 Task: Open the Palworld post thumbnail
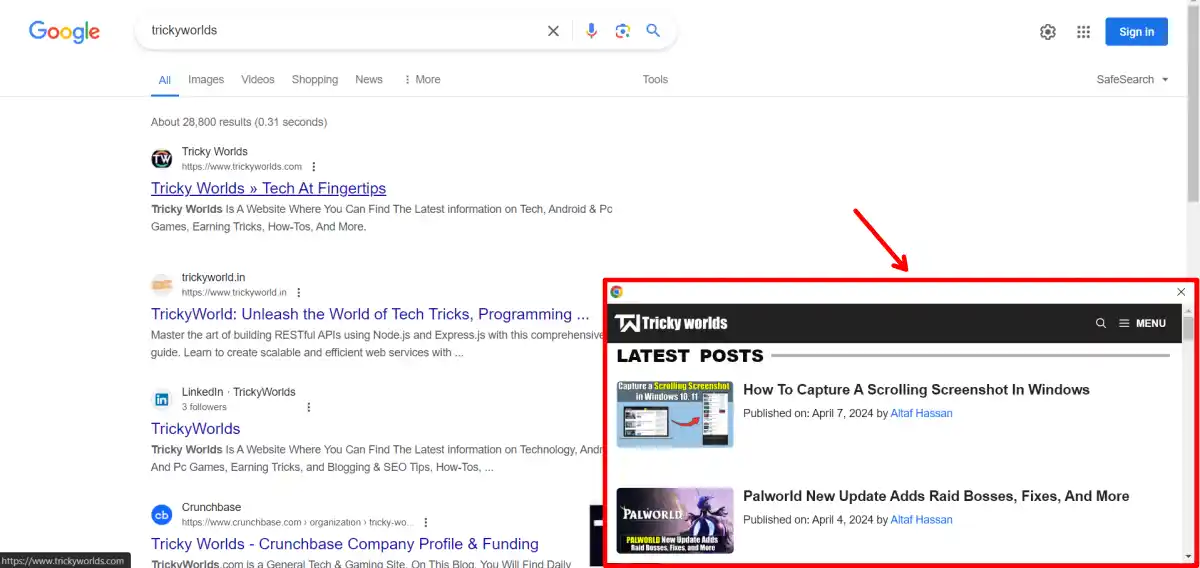[x=674, y=520]
